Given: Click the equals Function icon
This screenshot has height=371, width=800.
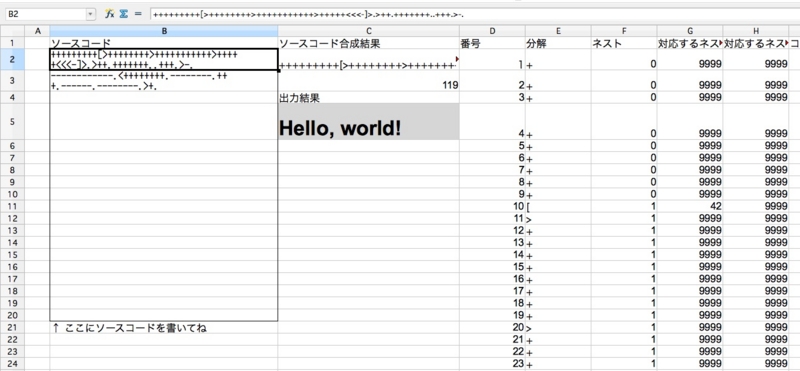Looking at the screenshot, I should pyautogui.click(x=137, y=14).
